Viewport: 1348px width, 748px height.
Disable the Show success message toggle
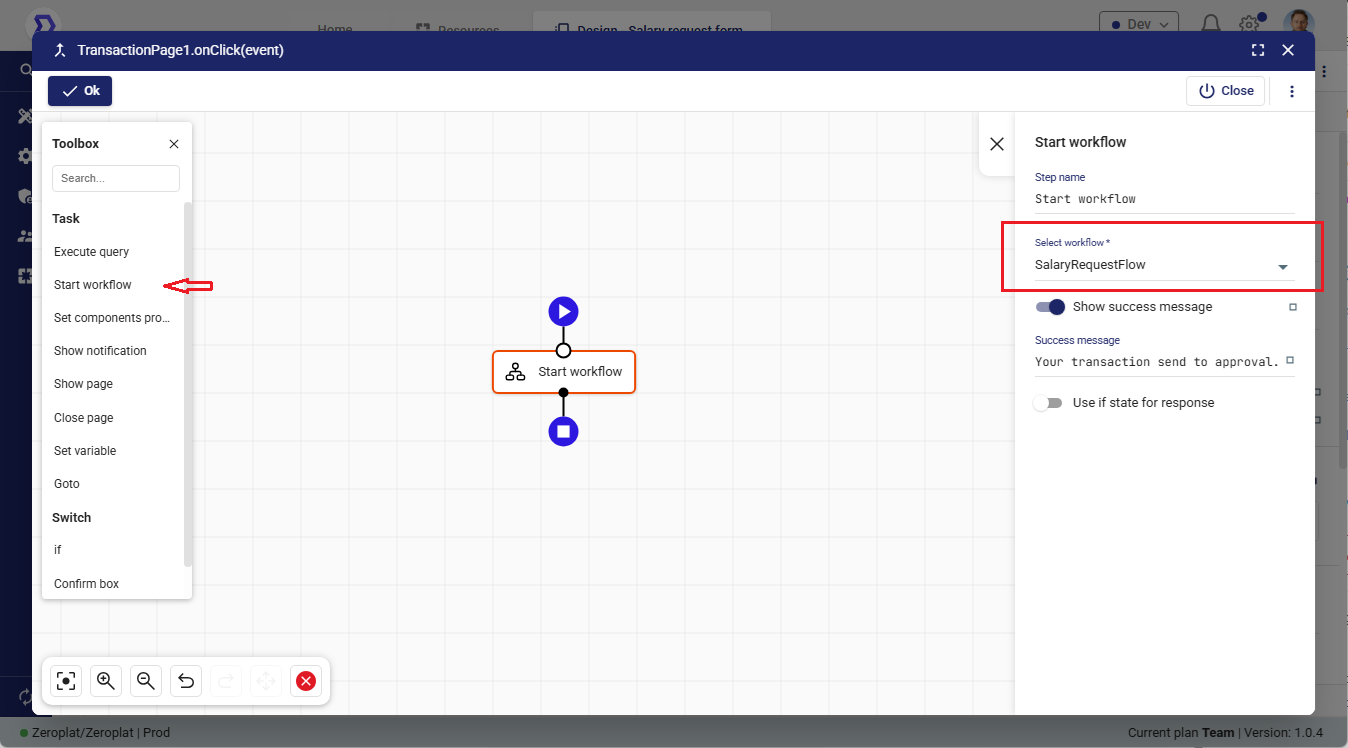(x=1050, y=307)
